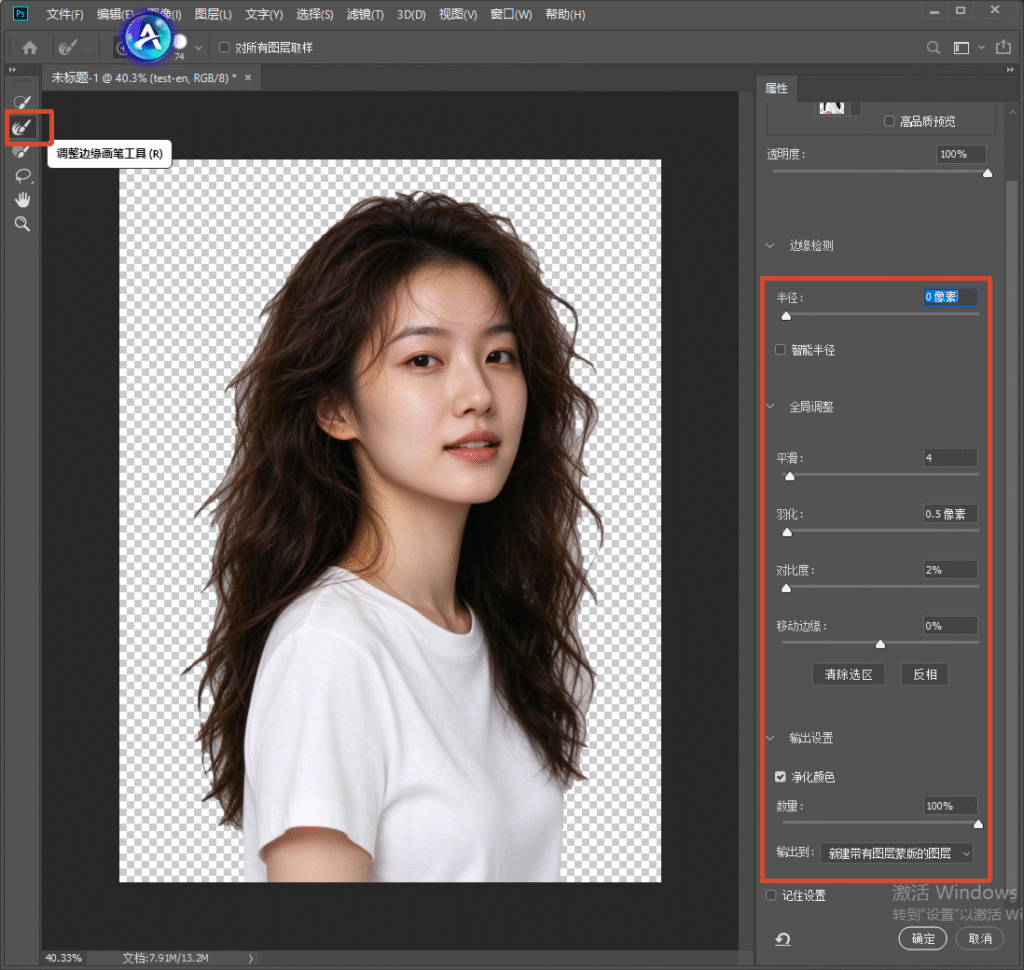The width and height of the screenshot is (1024, 970).
Task: Click the 移动边缘 slider handle
Action: pos(880,644)
